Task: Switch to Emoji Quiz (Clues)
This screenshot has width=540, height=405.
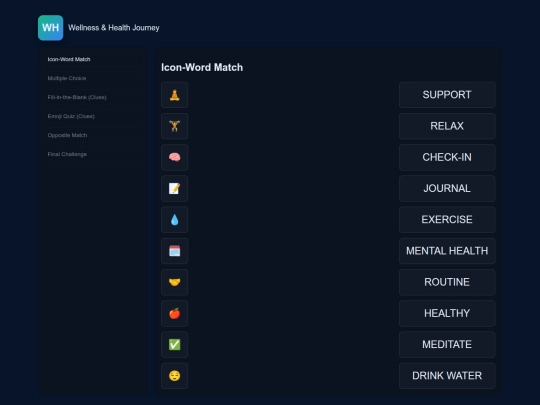Action: pyautogui.click(x=93, y=116)
